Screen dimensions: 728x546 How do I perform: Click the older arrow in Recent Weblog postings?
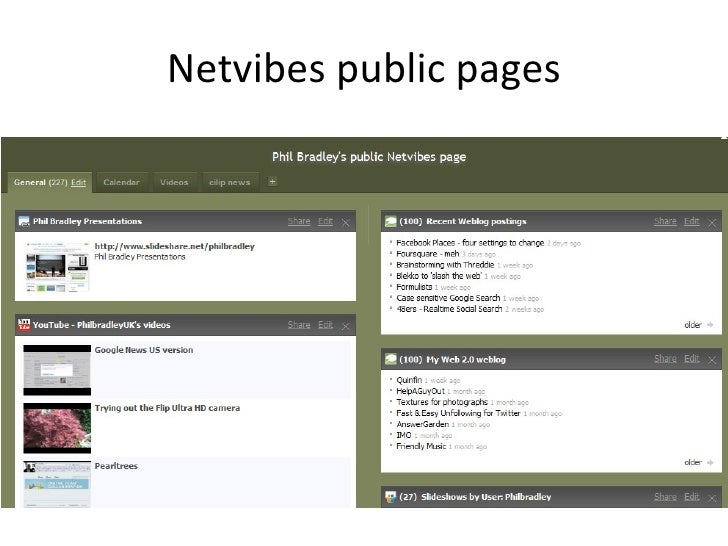(x=710, y=325)
